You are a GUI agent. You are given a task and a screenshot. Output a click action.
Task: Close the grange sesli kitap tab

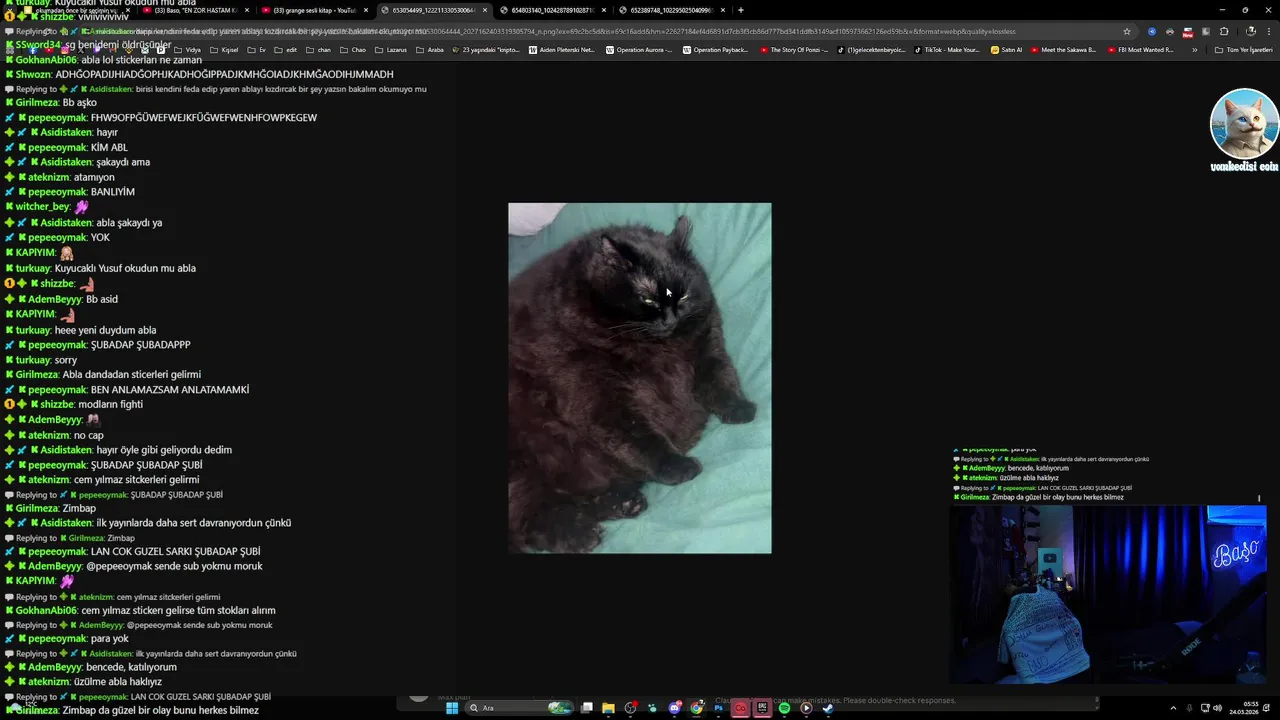coord(366,10)
